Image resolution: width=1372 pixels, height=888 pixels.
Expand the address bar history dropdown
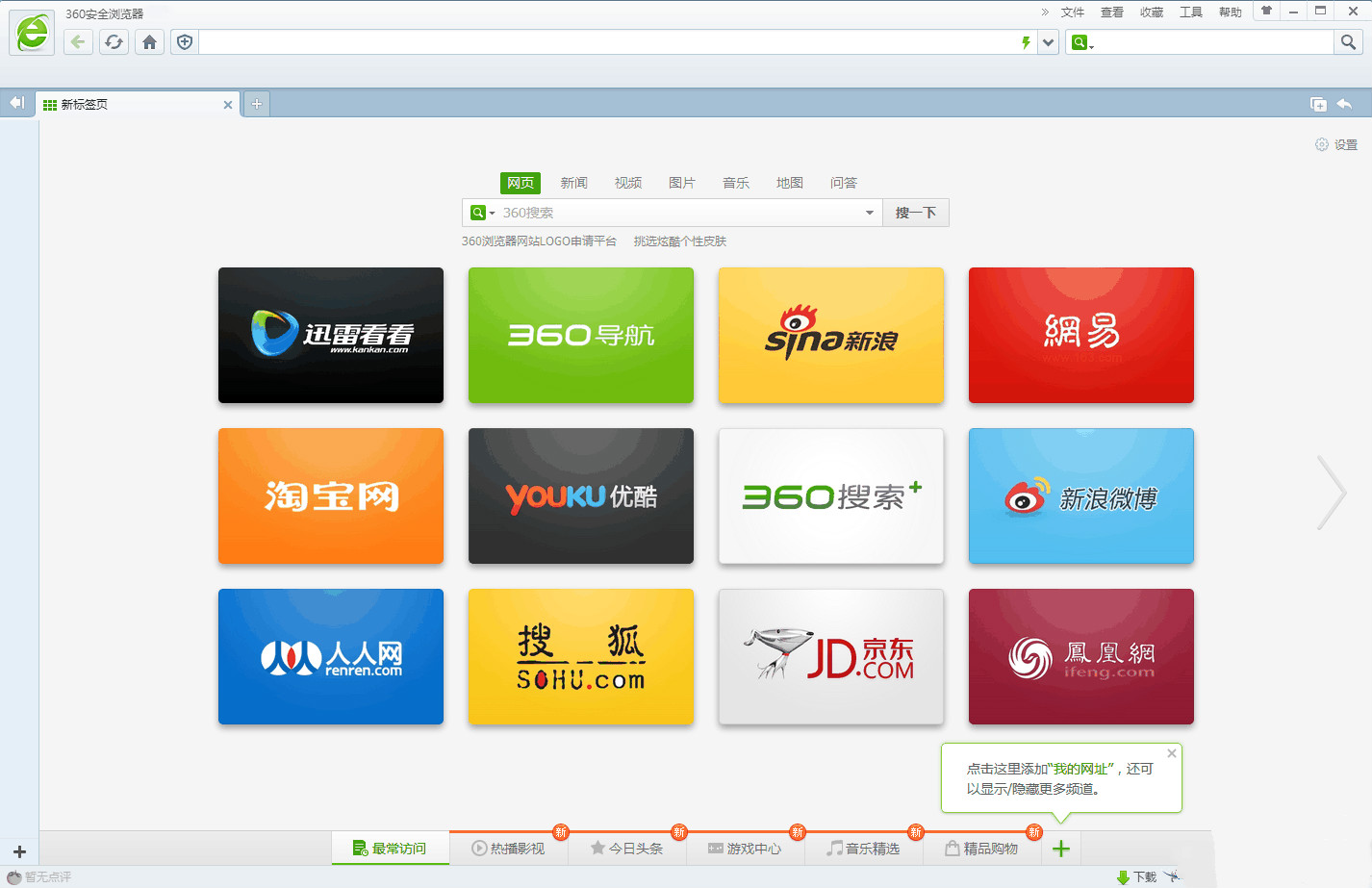coord(1049,42)
